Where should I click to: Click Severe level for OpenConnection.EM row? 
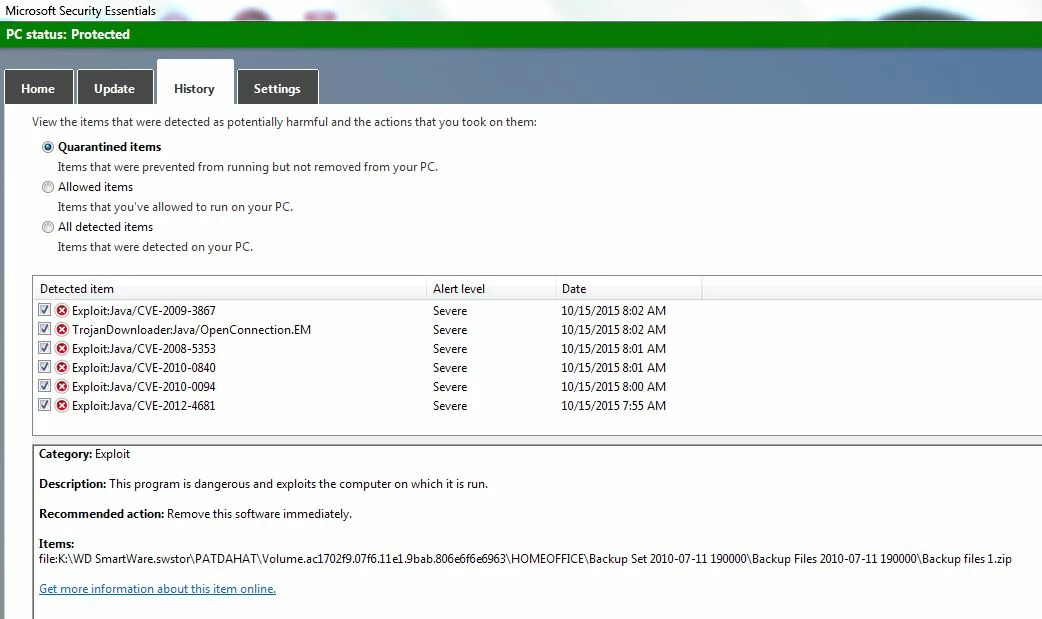click(x=450, y=330)
